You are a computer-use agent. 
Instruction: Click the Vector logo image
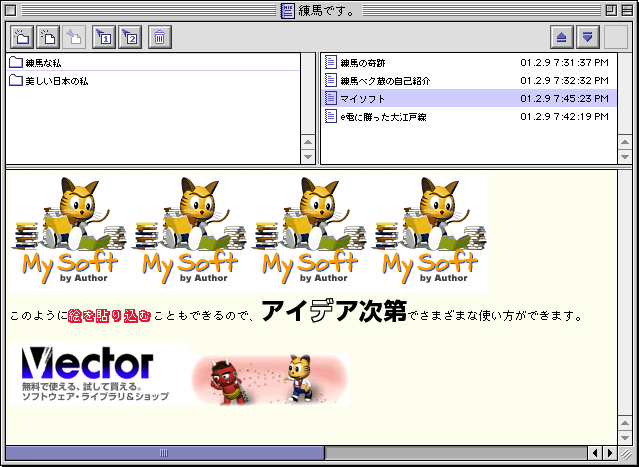click(x=99, y=374)
